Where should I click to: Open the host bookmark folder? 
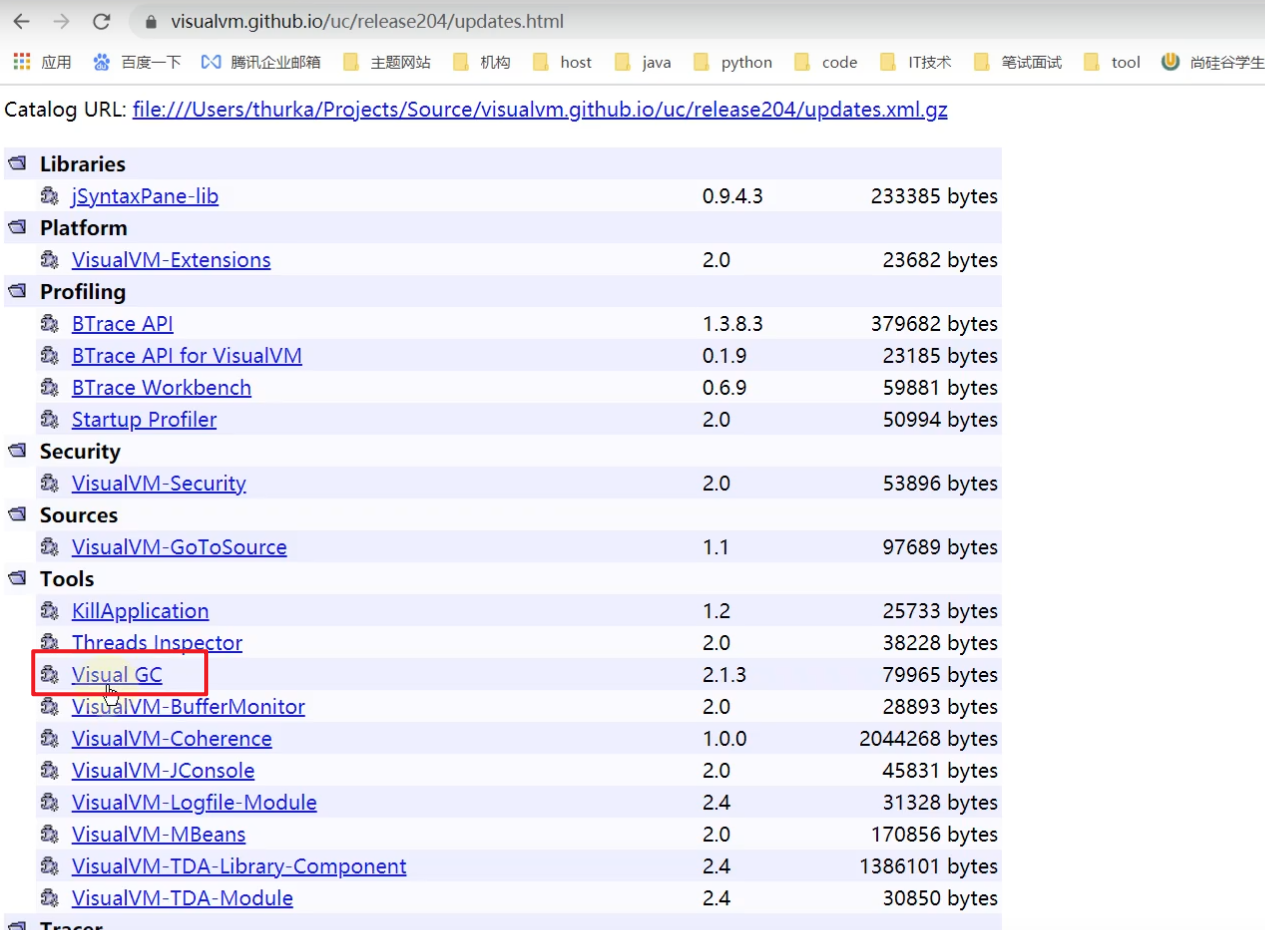tap(562, 62)
